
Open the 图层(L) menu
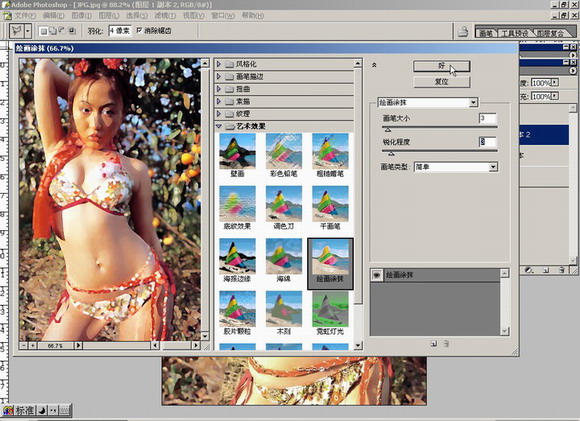click(x=109, y=16)
